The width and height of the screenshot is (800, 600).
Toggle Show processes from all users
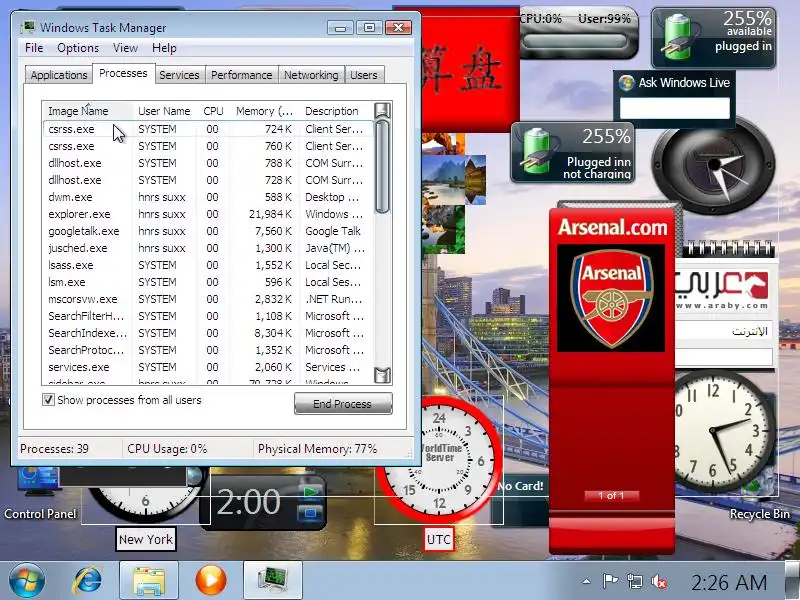[48, 399]
